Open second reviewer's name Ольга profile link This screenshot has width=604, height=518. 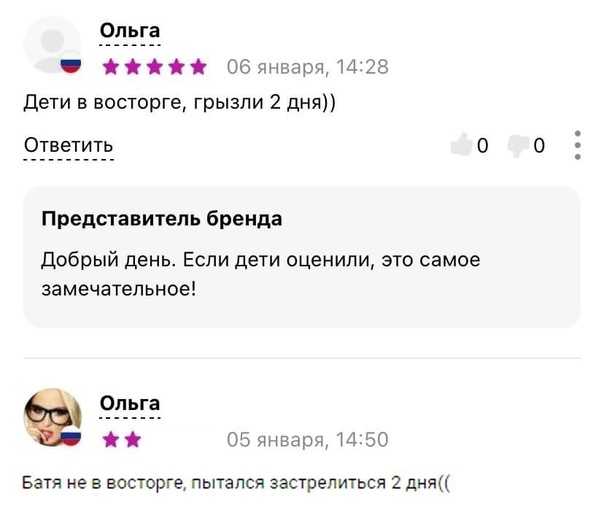130,404
